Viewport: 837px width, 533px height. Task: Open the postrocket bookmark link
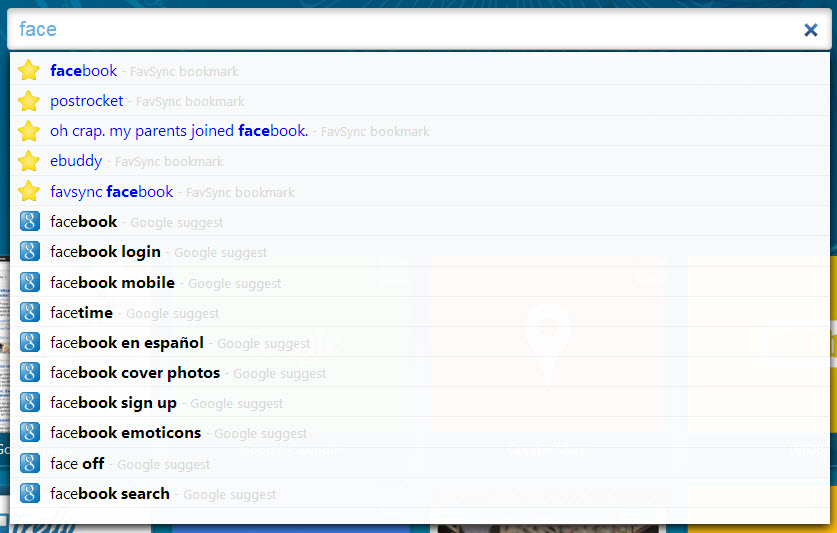(87, 101)
